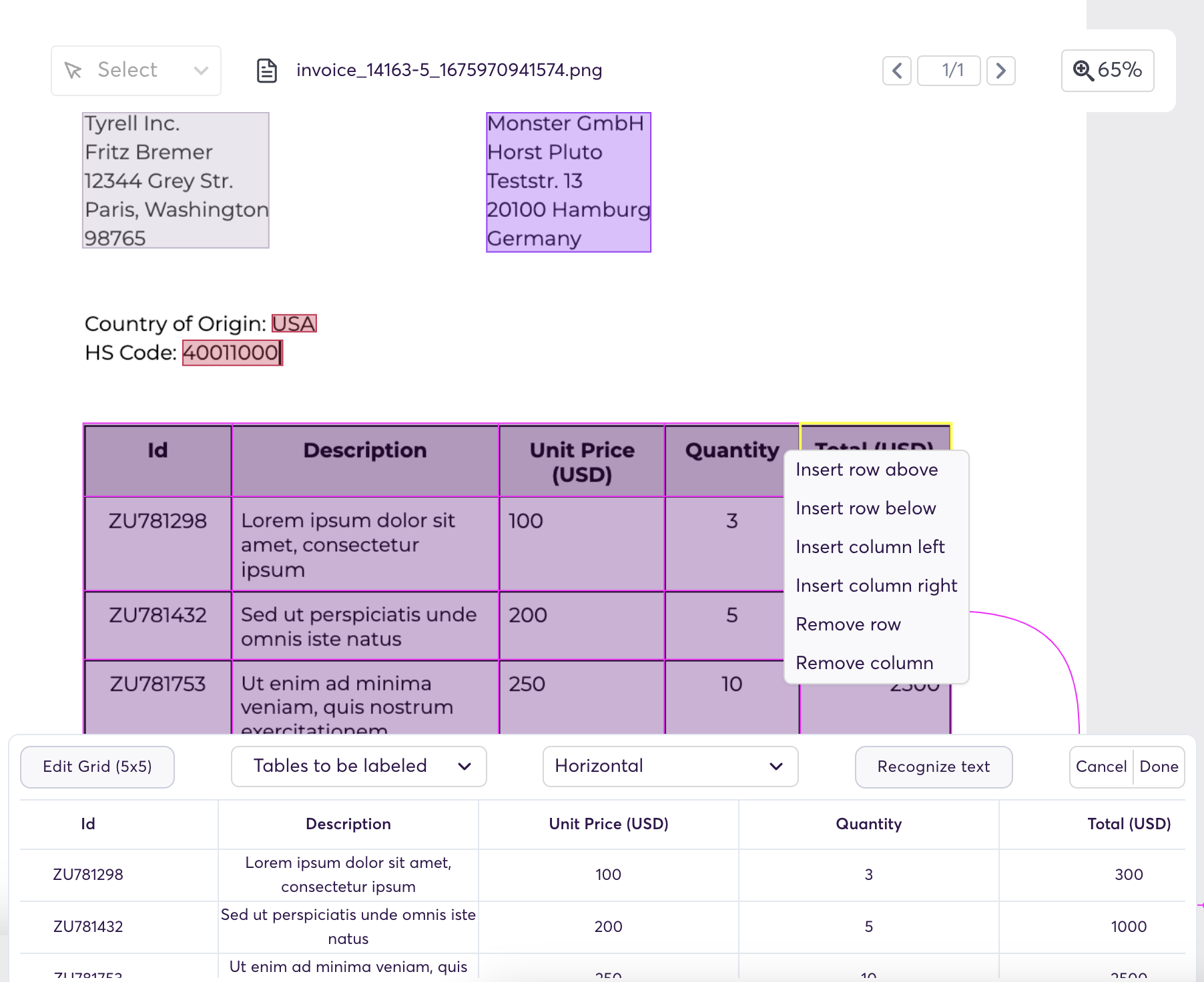
Task: Click the Total (USD) header in results grid
Action: (1129, 824)
